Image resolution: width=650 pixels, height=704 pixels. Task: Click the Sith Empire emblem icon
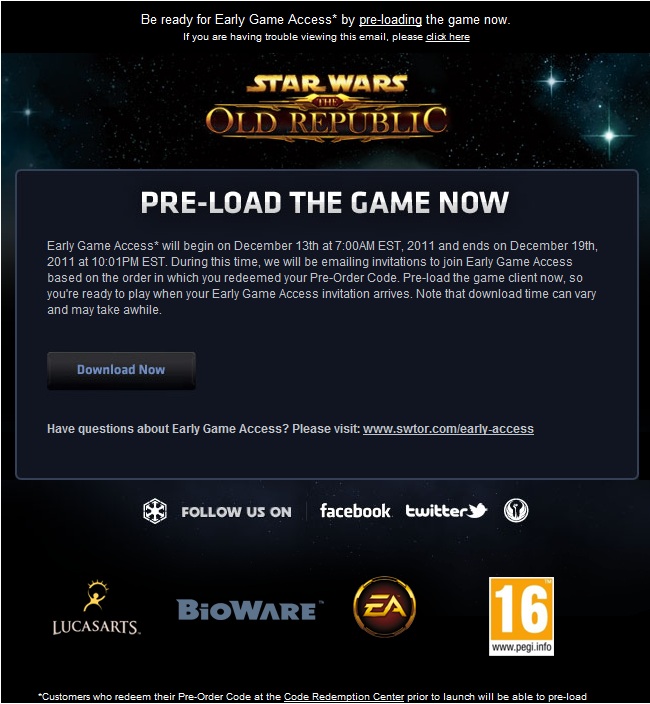[155, 511]
